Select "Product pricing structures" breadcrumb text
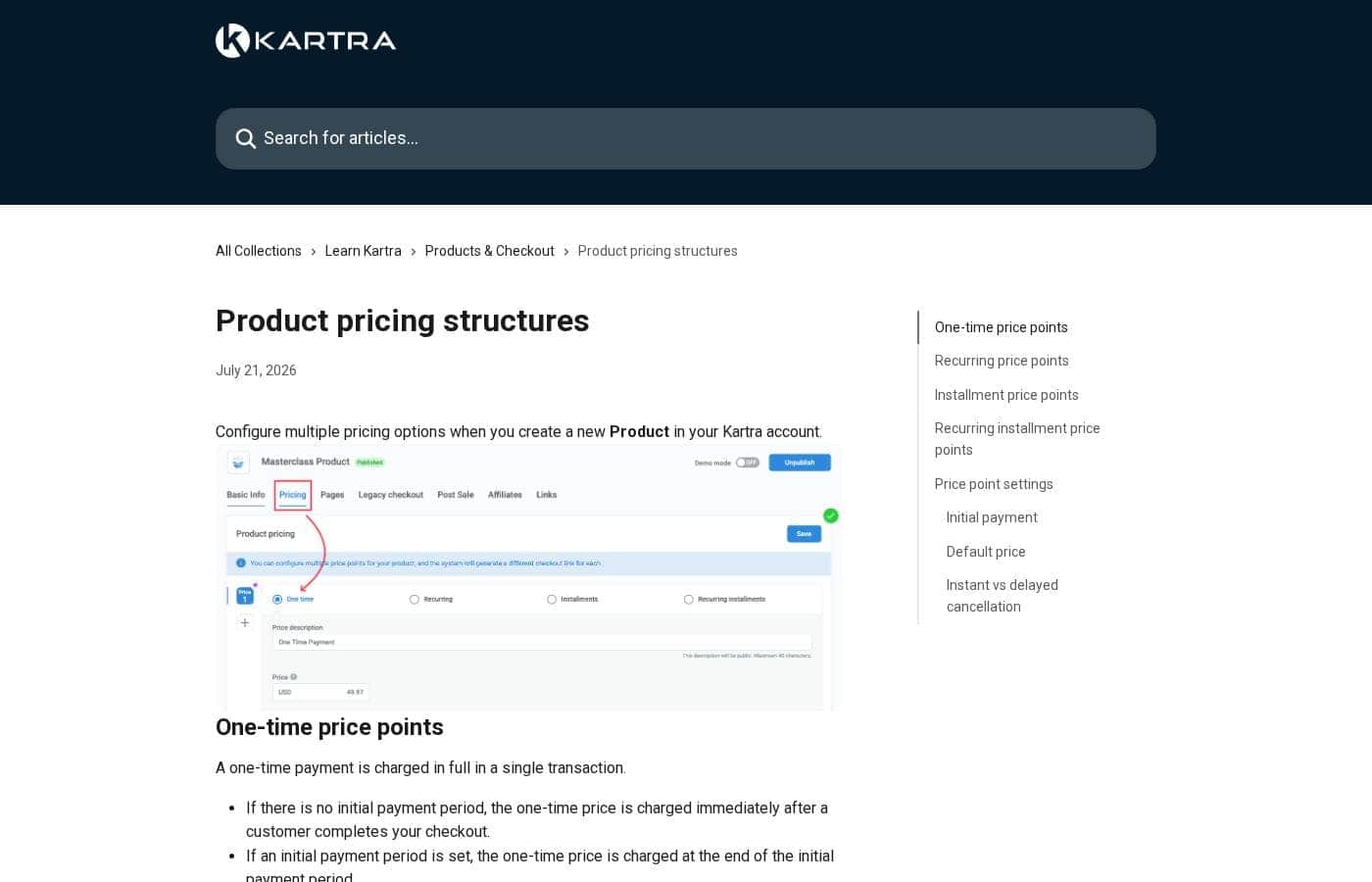The width and height of the screenshot is (1372, 882). (658, 251)
